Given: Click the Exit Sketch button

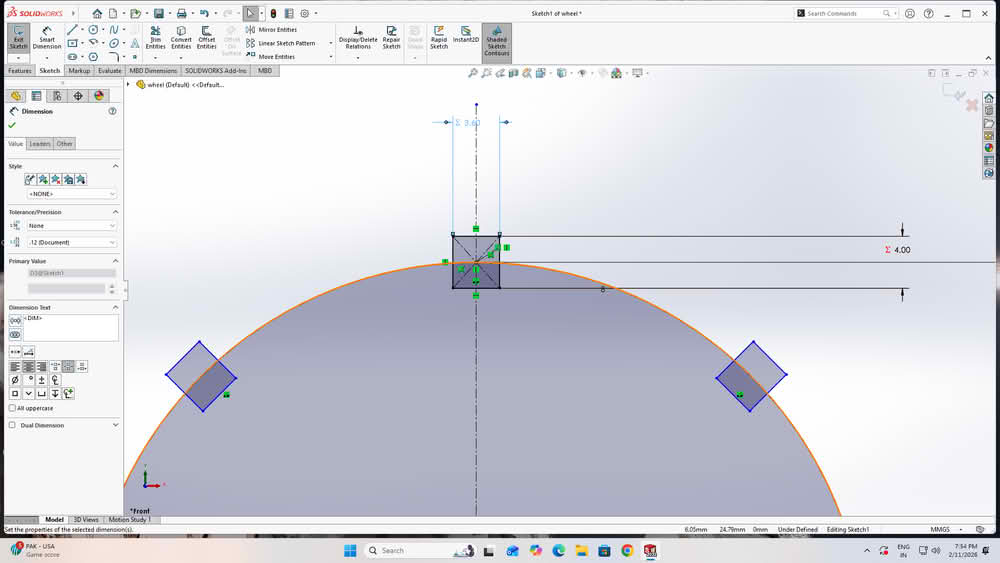Looking at the screenshot, I should pos(18,38).
